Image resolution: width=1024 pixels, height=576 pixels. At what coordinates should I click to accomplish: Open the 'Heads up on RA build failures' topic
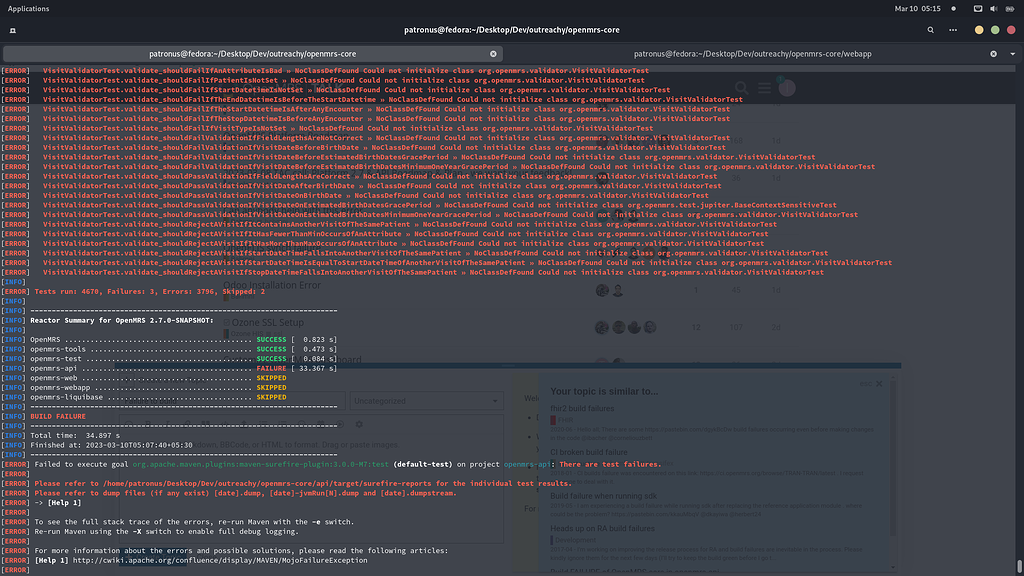[602, 528]
